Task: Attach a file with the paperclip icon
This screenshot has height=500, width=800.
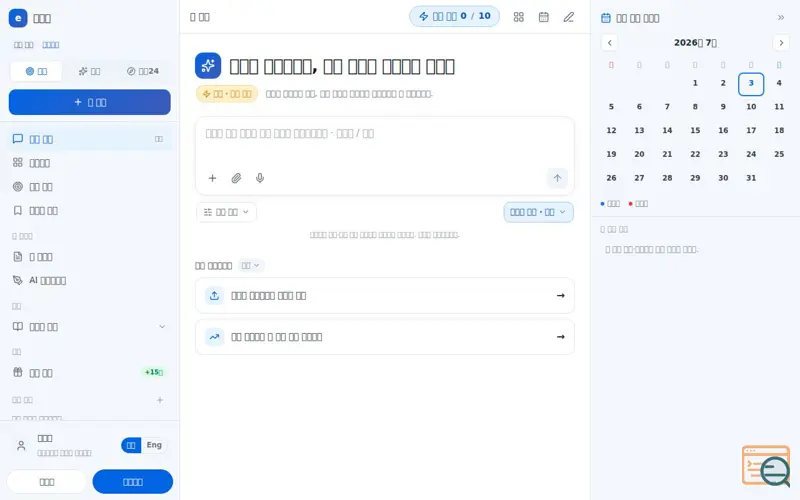Action: (x=236, y=178)
